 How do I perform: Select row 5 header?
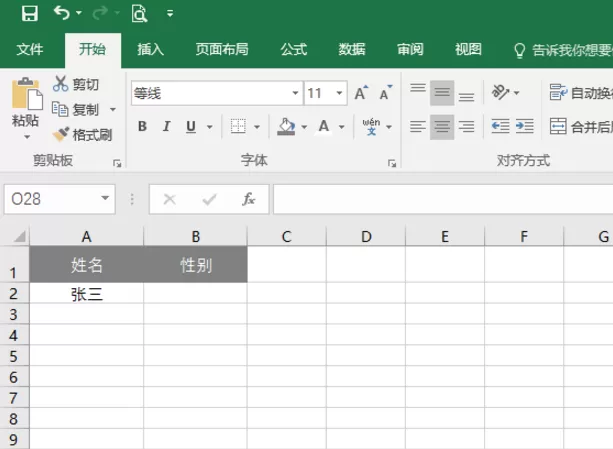[14, 356]
